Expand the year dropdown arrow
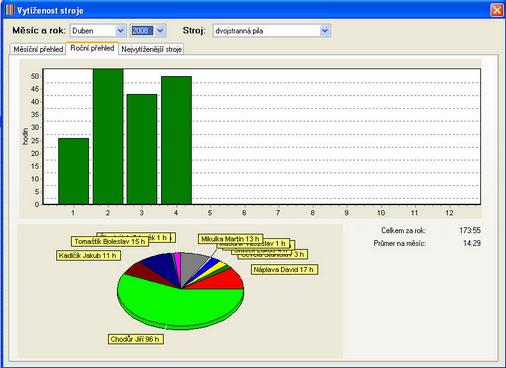 pos(160,31)
